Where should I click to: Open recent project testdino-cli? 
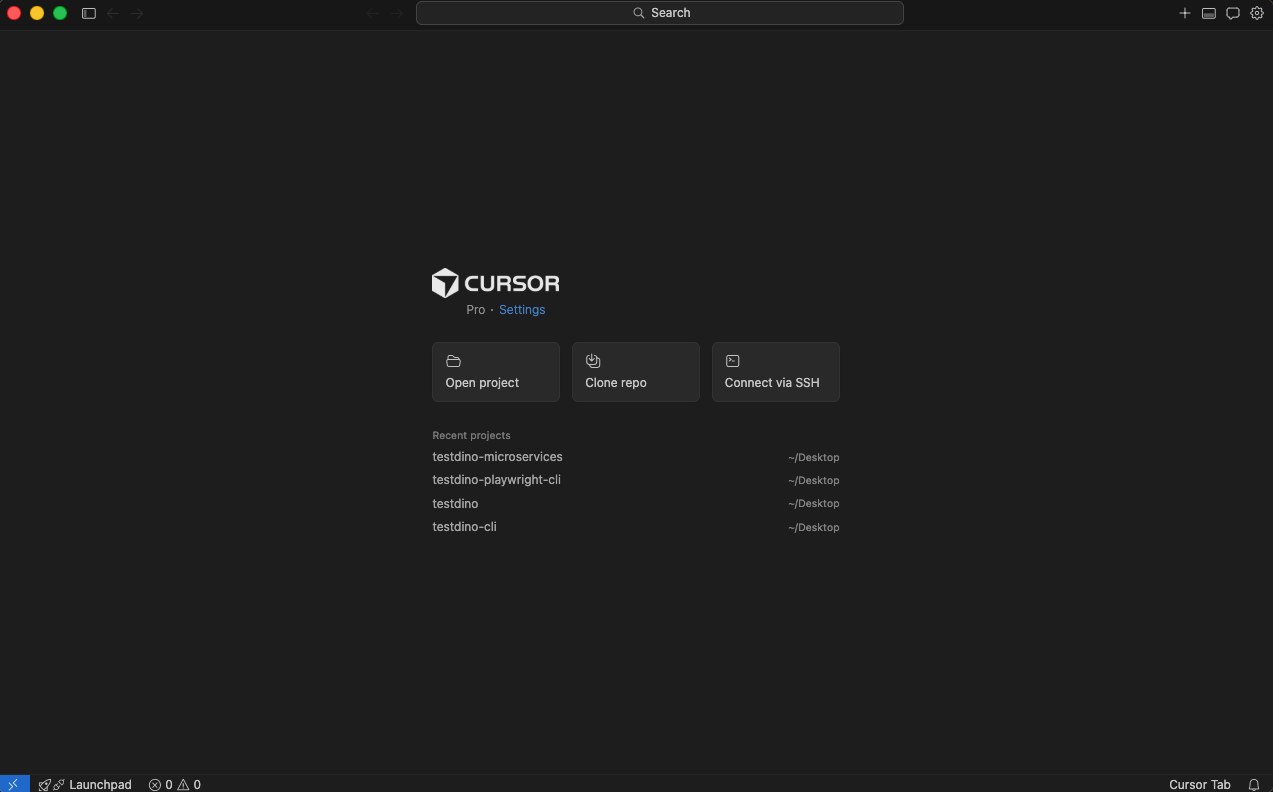[x=464, y=527]
